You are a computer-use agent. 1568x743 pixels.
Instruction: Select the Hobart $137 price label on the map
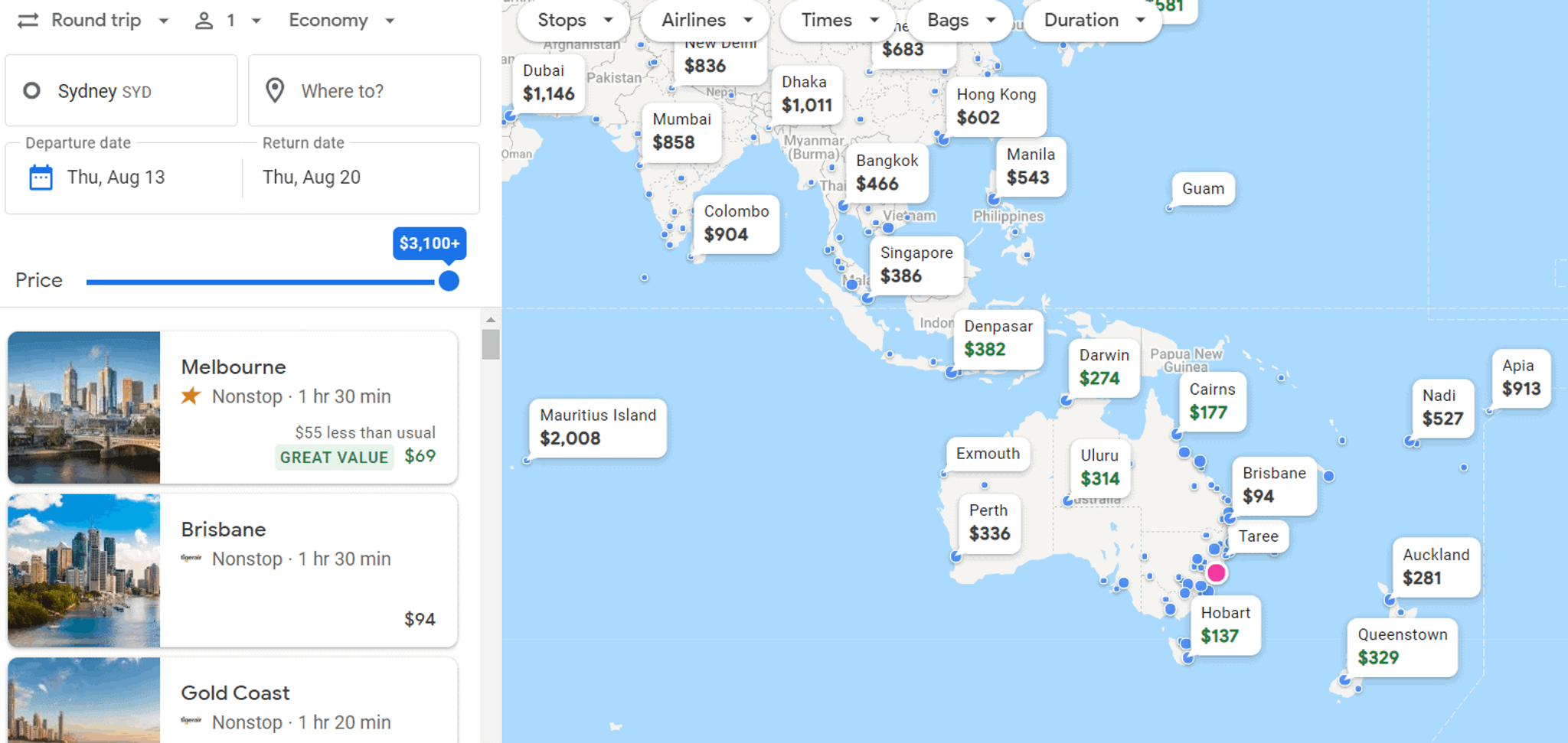pos(1225,625)
